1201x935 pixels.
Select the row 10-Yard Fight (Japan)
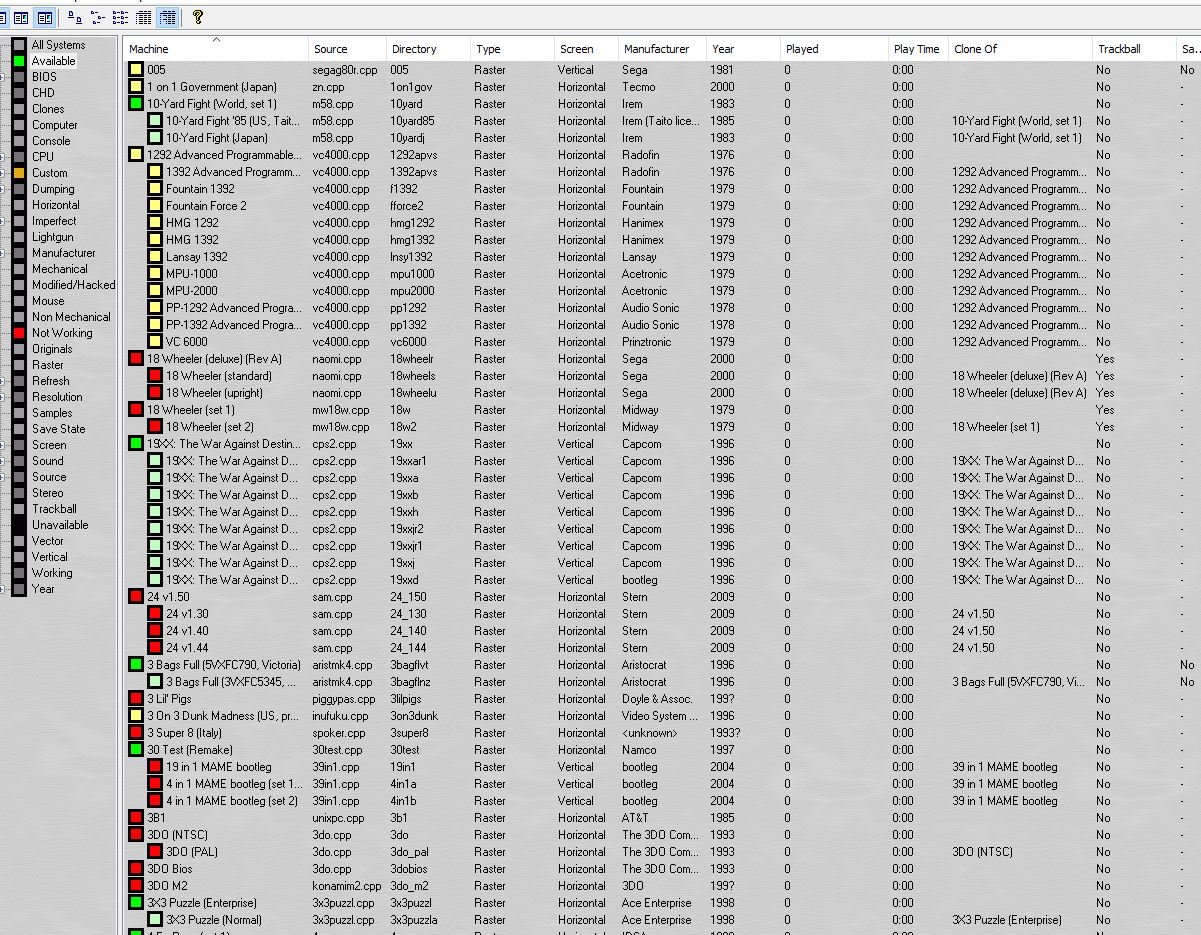[x=660, y=138]
